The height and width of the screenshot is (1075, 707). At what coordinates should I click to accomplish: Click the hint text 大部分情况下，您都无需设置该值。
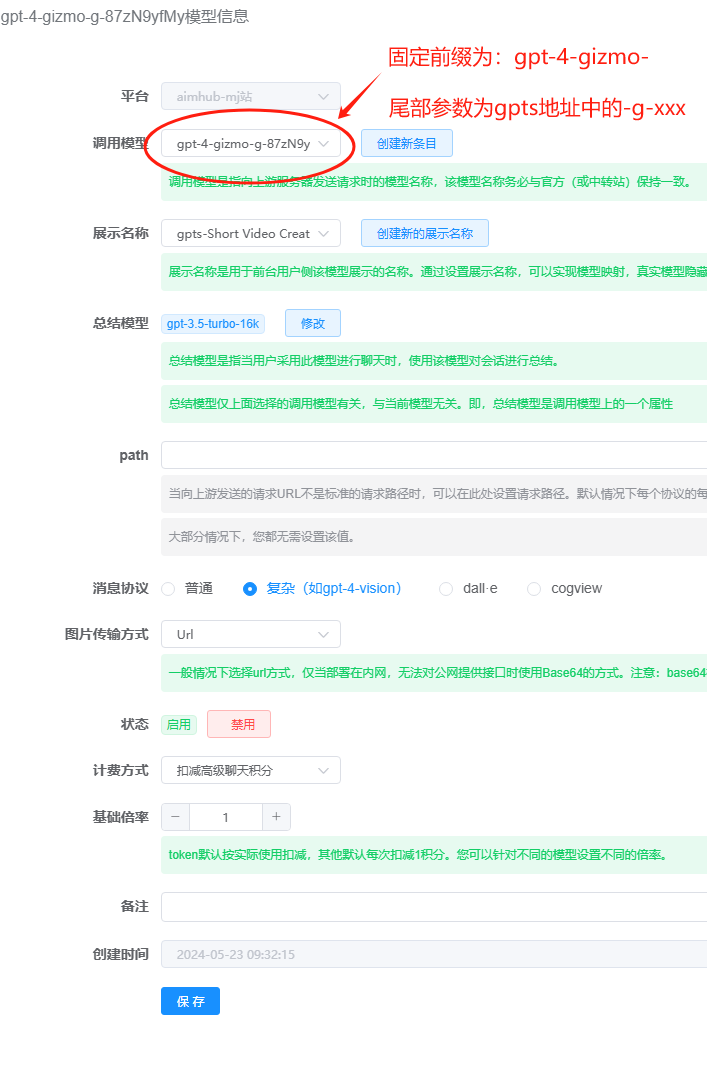pos(262,537)
